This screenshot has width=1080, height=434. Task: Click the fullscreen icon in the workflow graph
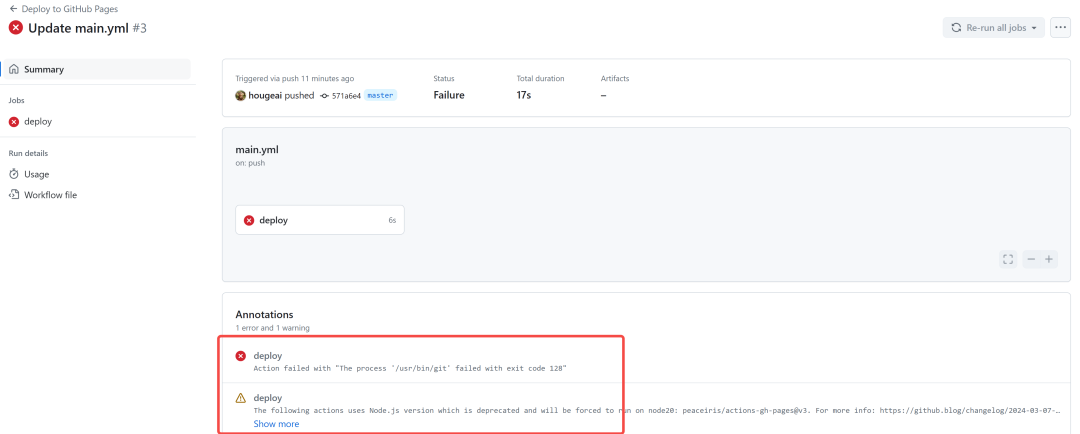[x=1007, y=259]
